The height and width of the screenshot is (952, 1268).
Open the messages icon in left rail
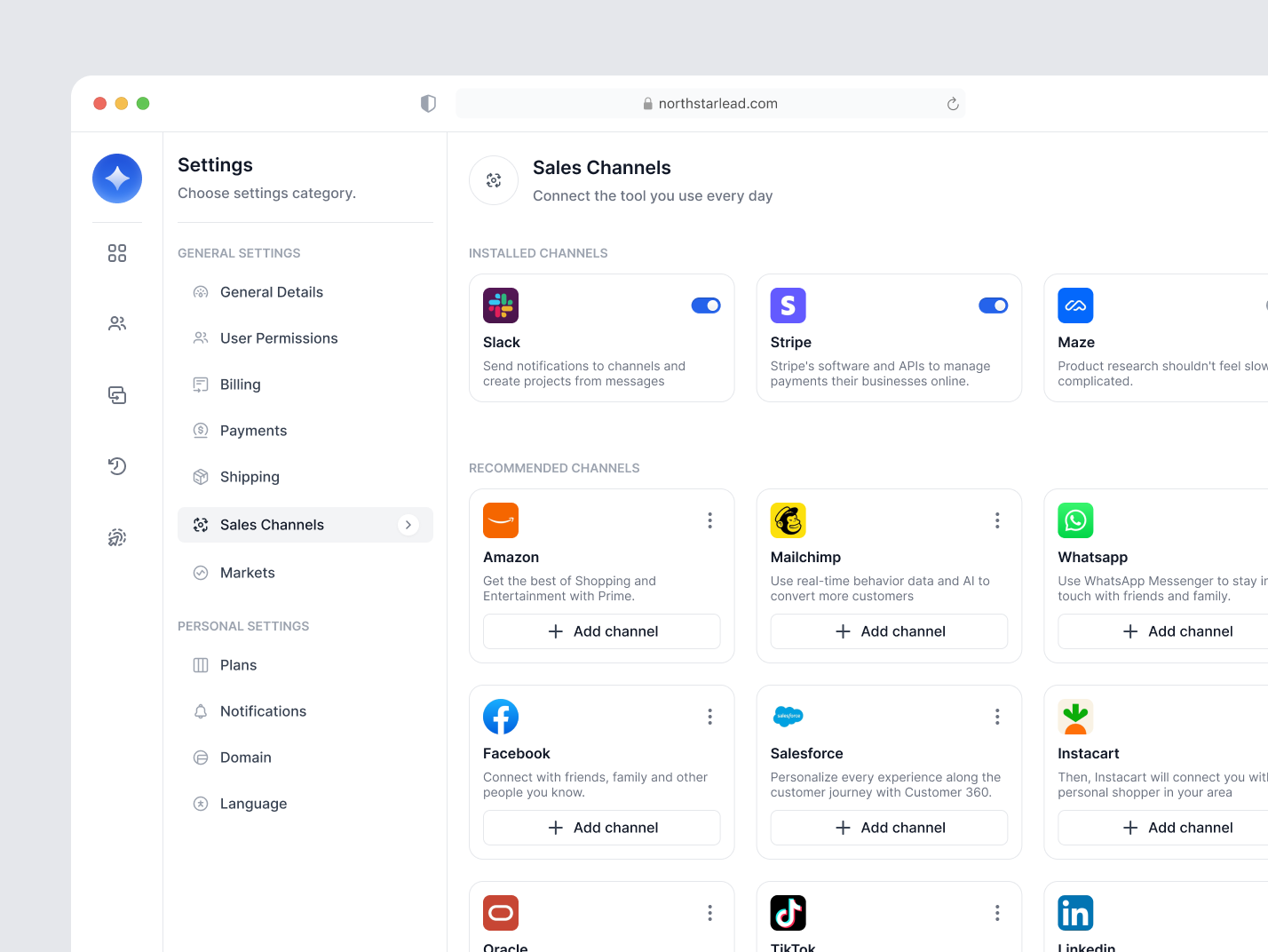point(117,395)
